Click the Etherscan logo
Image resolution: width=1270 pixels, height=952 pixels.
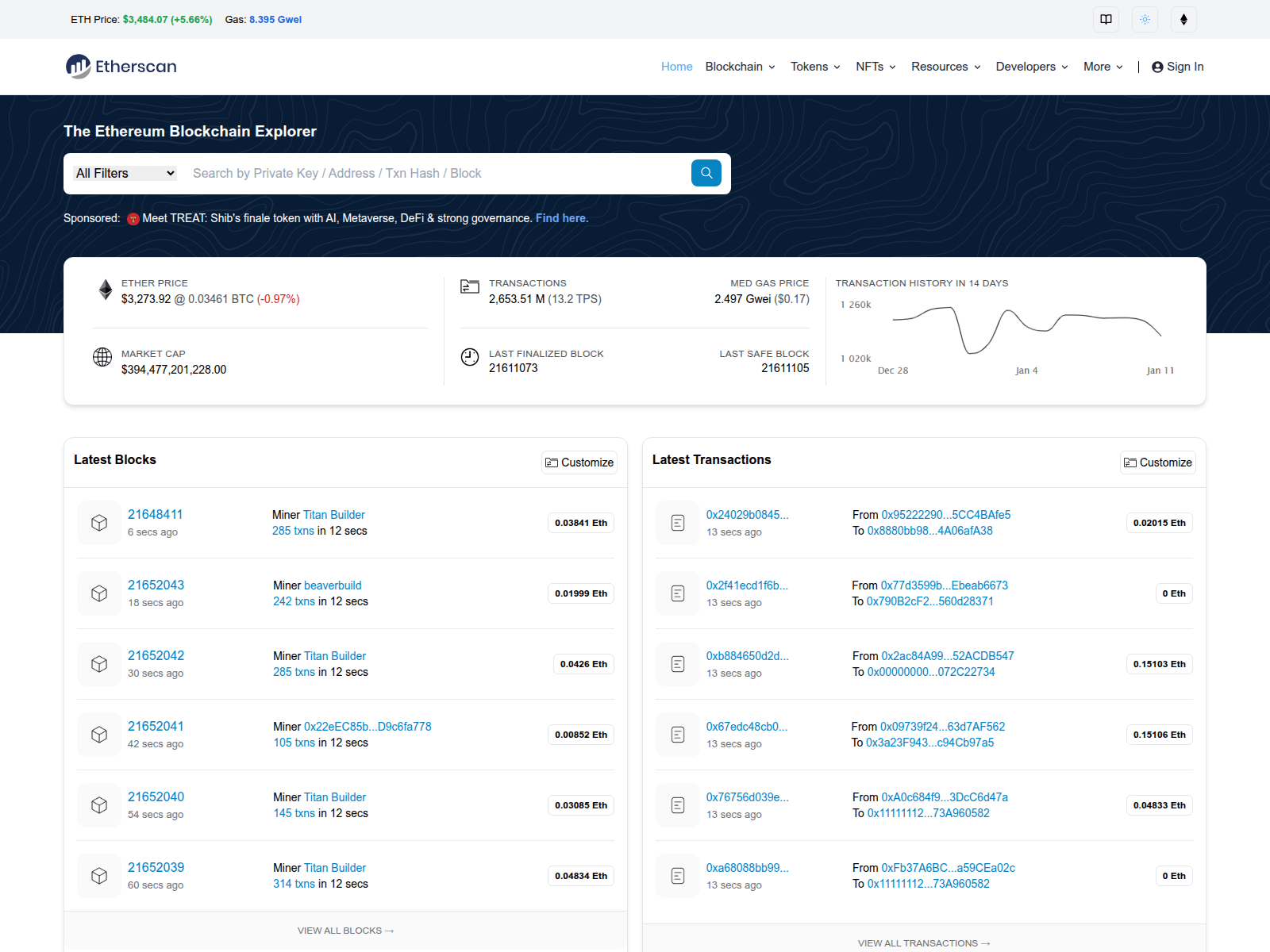[x=120, y=67]
